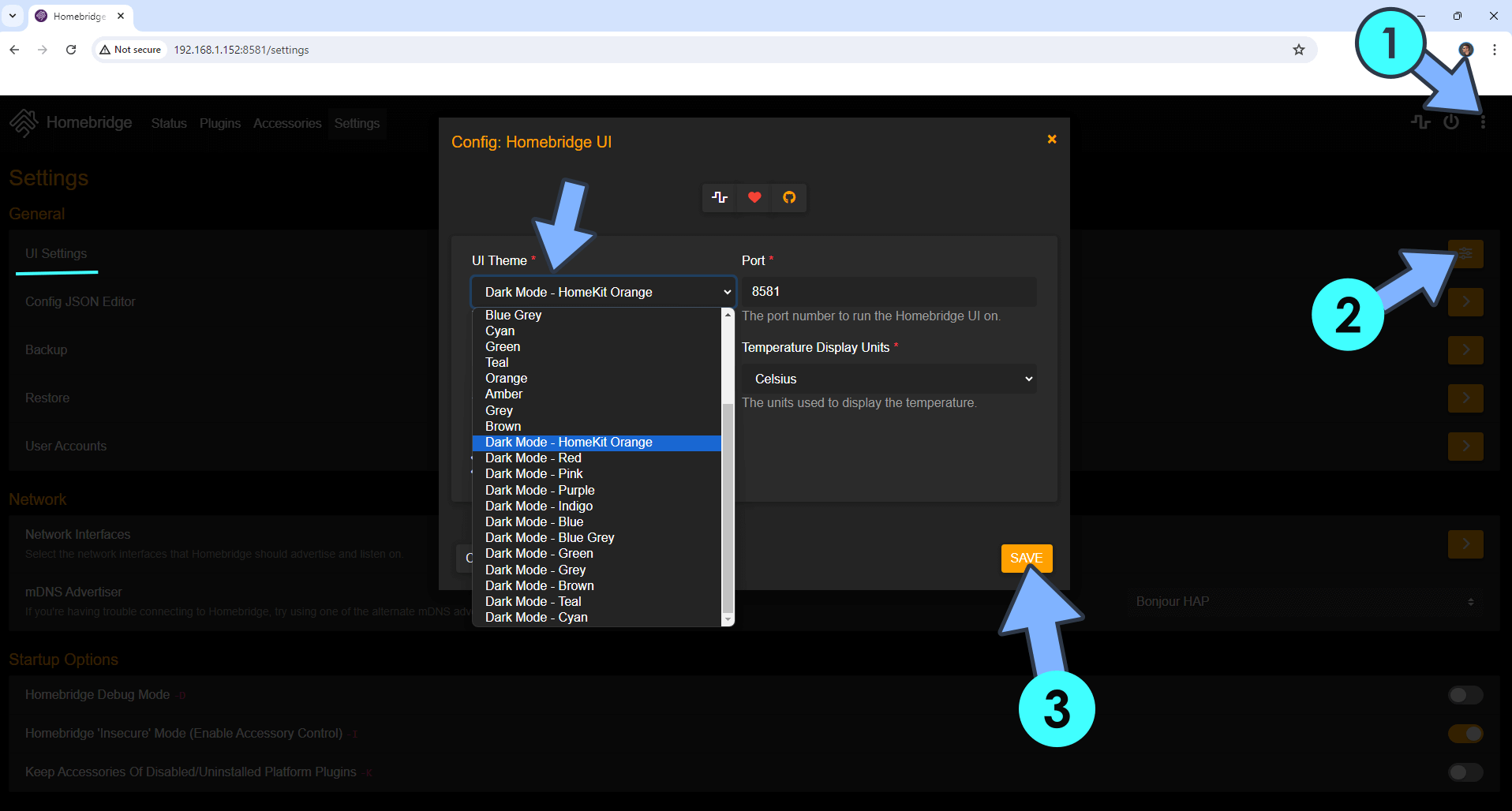Open the Plugins nav tab
The height and width of the screenshot is (811, 1512).
pyautogui.click(x=220, y=124)
